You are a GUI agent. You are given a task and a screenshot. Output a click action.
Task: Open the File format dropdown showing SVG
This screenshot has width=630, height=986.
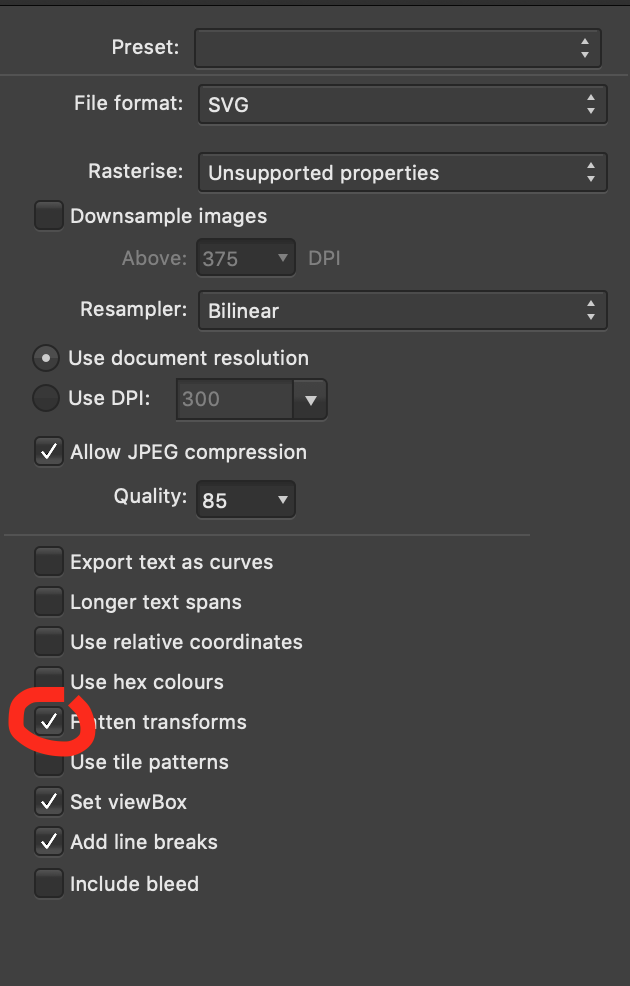[x=402, y=104]
